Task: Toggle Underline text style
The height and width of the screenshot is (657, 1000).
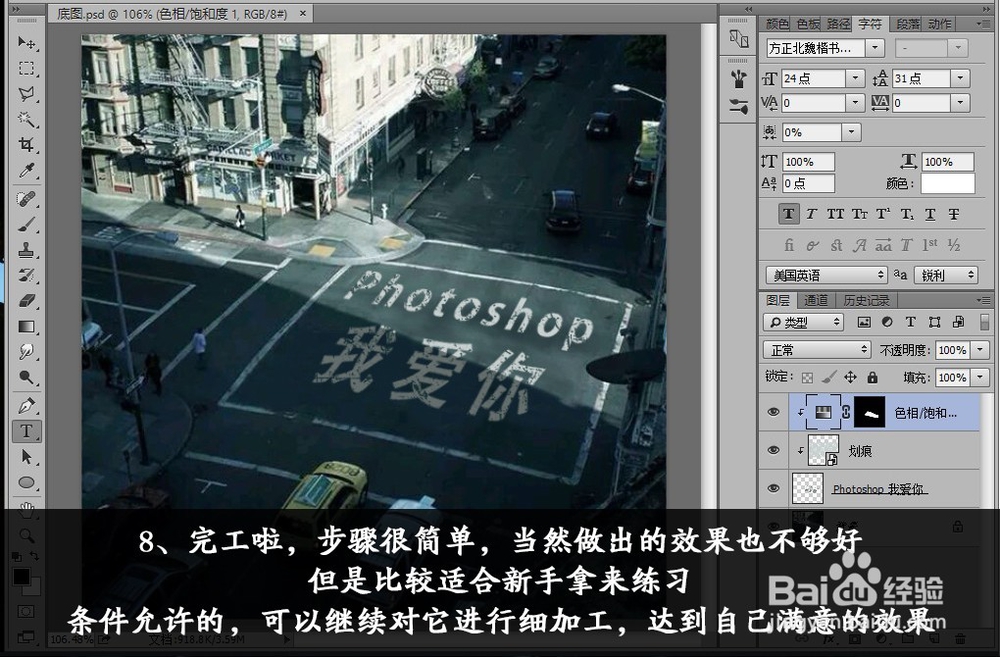Action: 930,214
